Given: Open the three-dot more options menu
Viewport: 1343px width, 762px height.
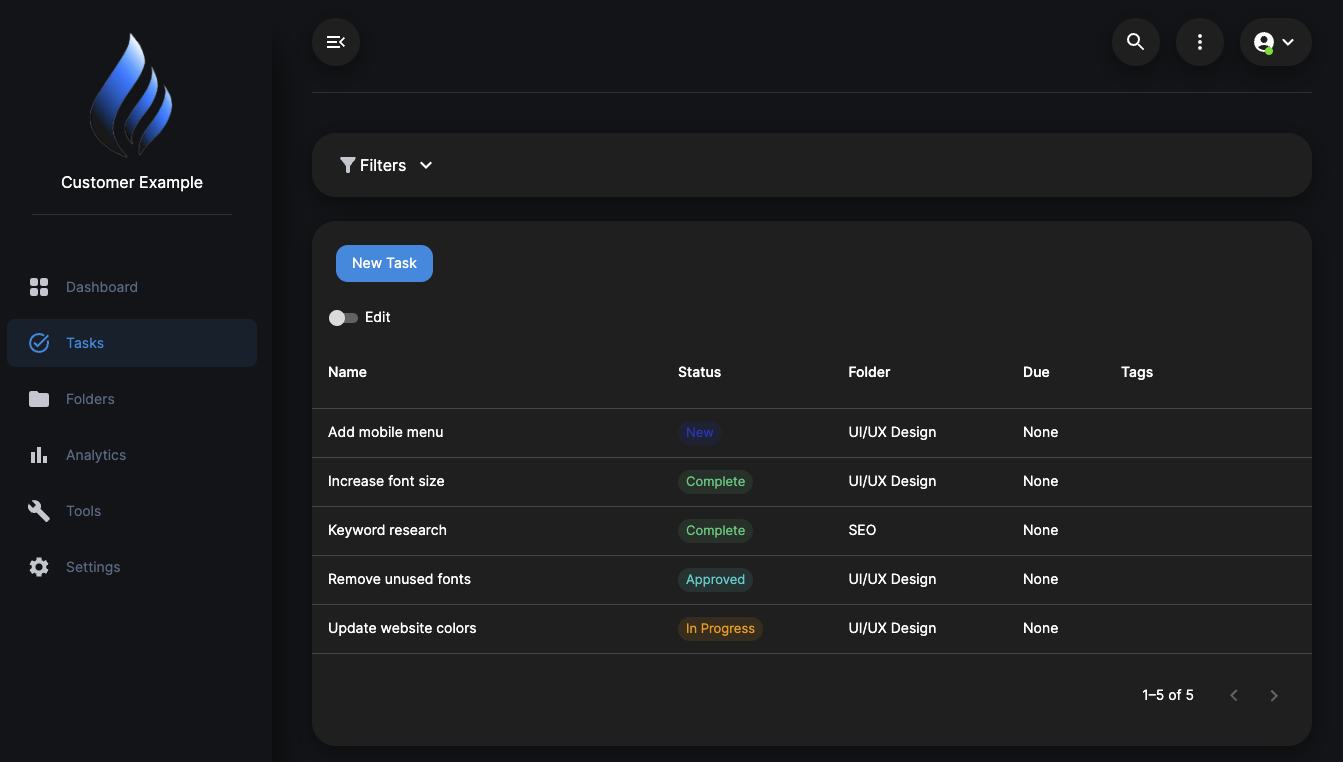Looking at the screenshot, I should click(1200, 42).
